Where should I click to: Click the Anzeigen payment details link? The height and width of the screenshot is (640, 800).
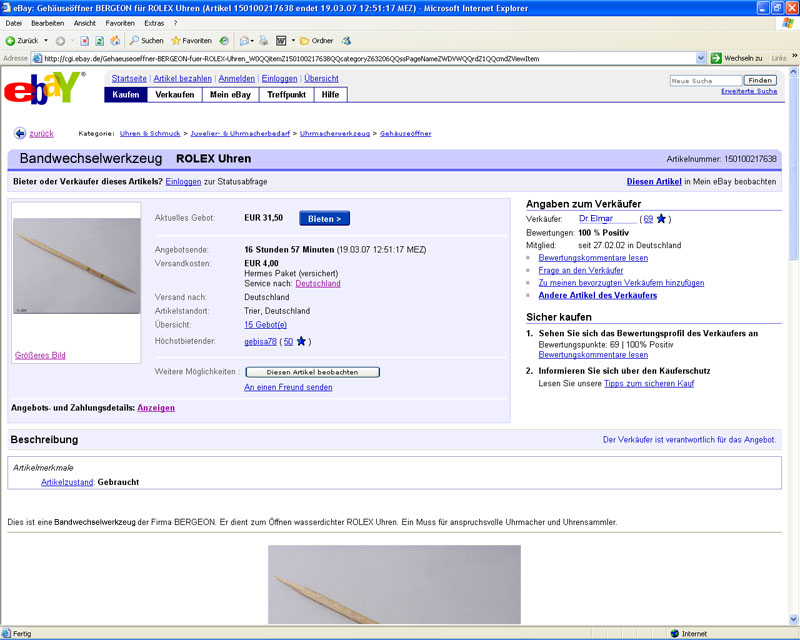click(156, 408)
